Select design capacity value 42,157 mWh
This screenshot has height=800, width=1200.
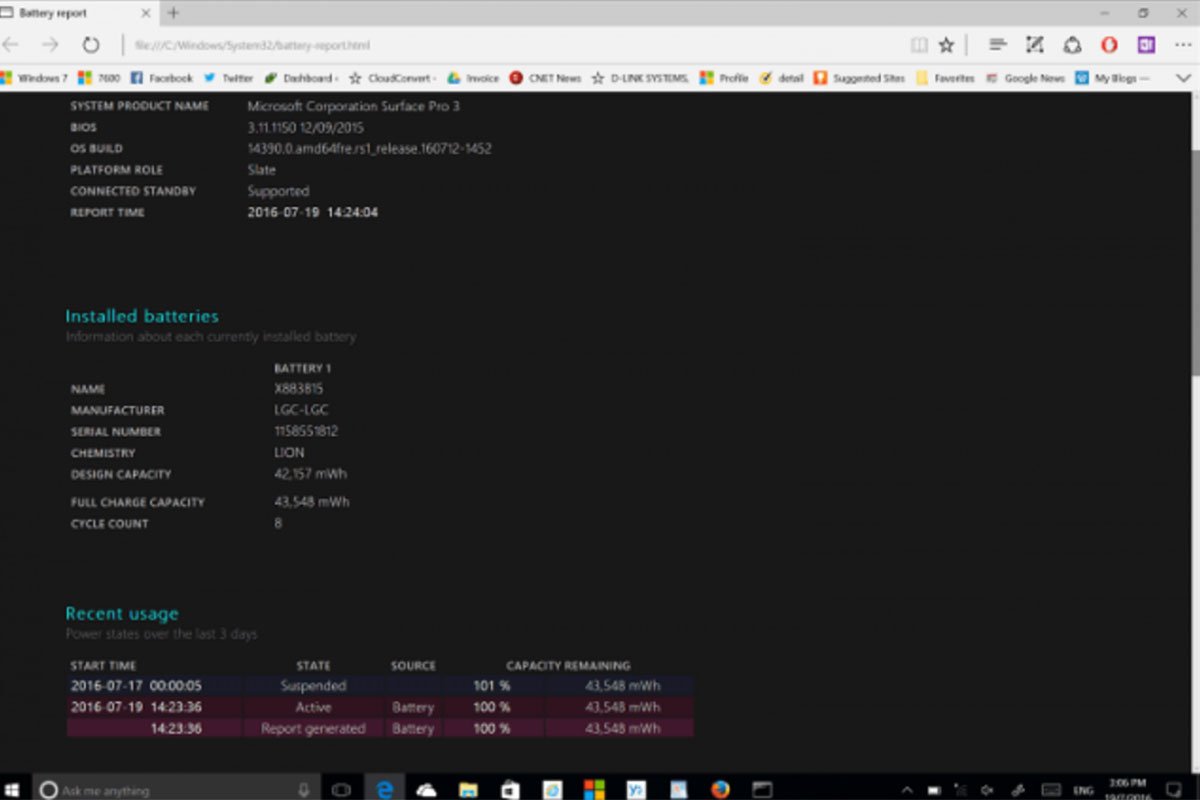click(x=311, y=474)
